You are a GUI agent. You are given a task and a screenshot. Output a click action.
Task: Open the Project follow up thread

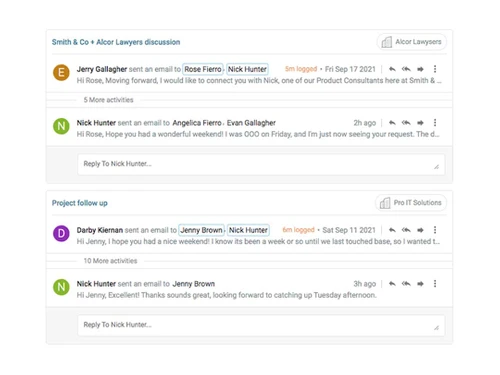(80, 203)
